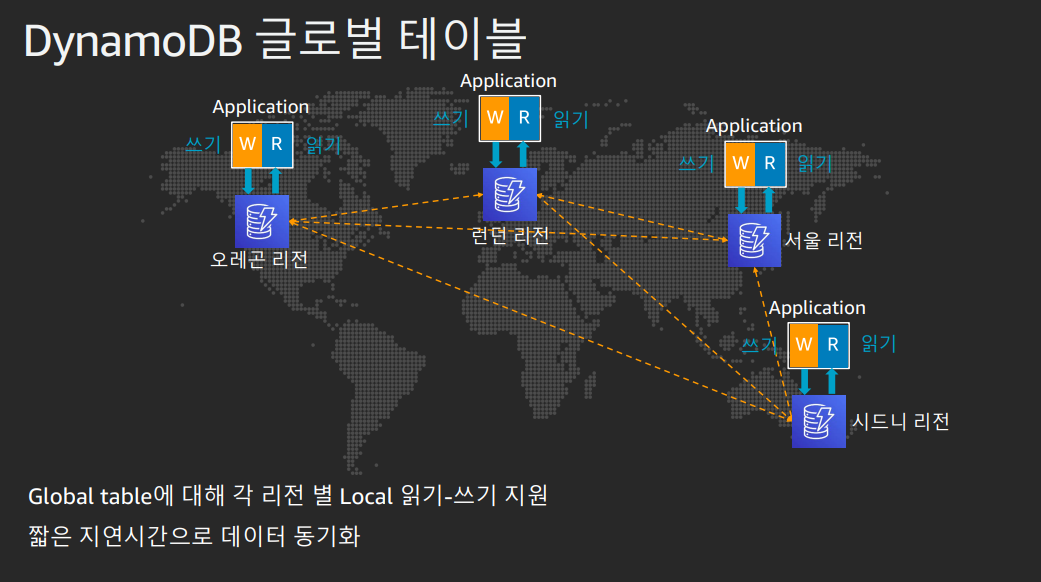1041x582 pixels.
Task: Click the slide title DynamoDB 글로벌 테이블
Action: tap(276, 40)
